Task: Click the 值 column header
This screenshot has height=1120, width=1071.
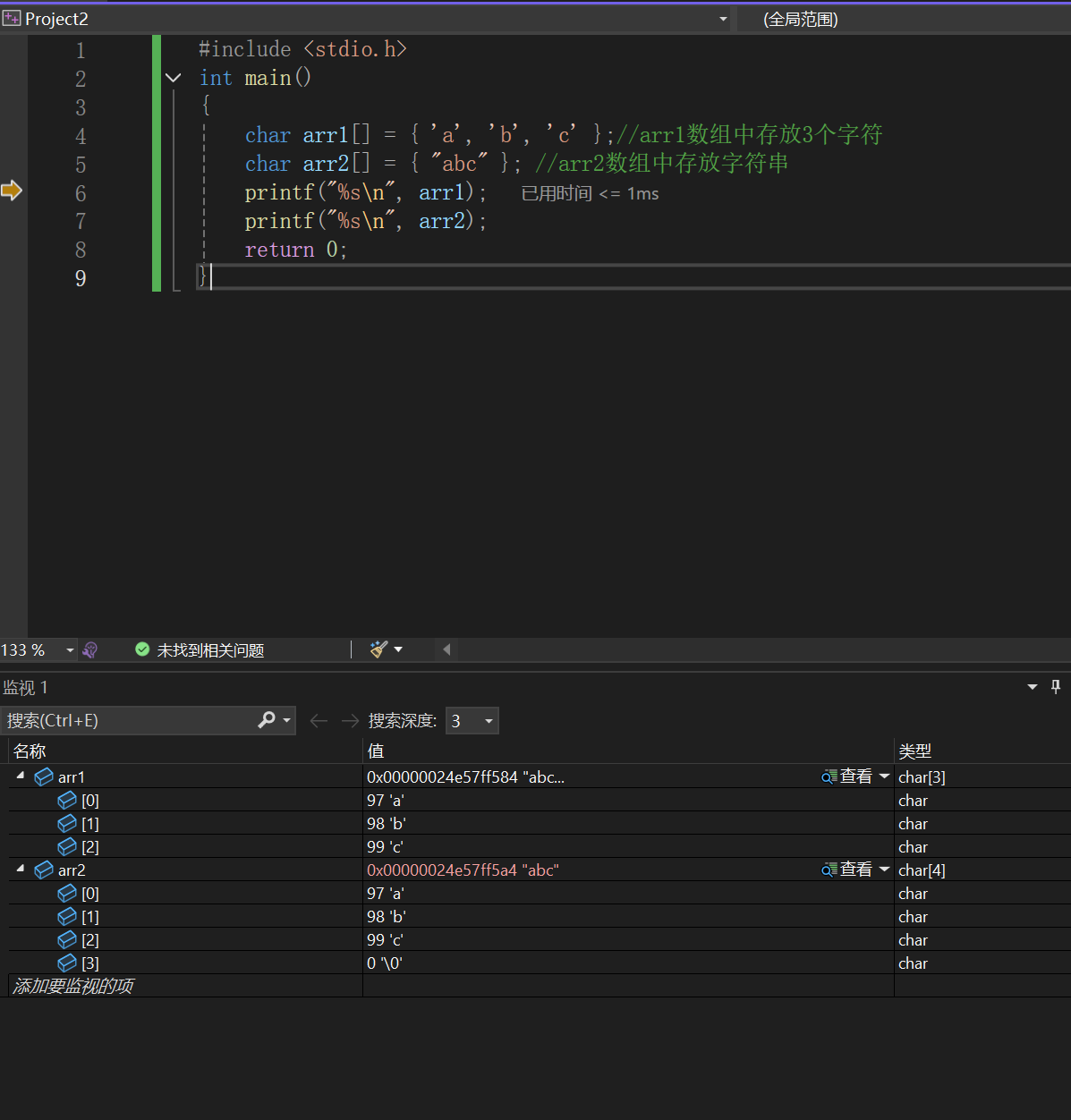Action: (x=628, y=751)
